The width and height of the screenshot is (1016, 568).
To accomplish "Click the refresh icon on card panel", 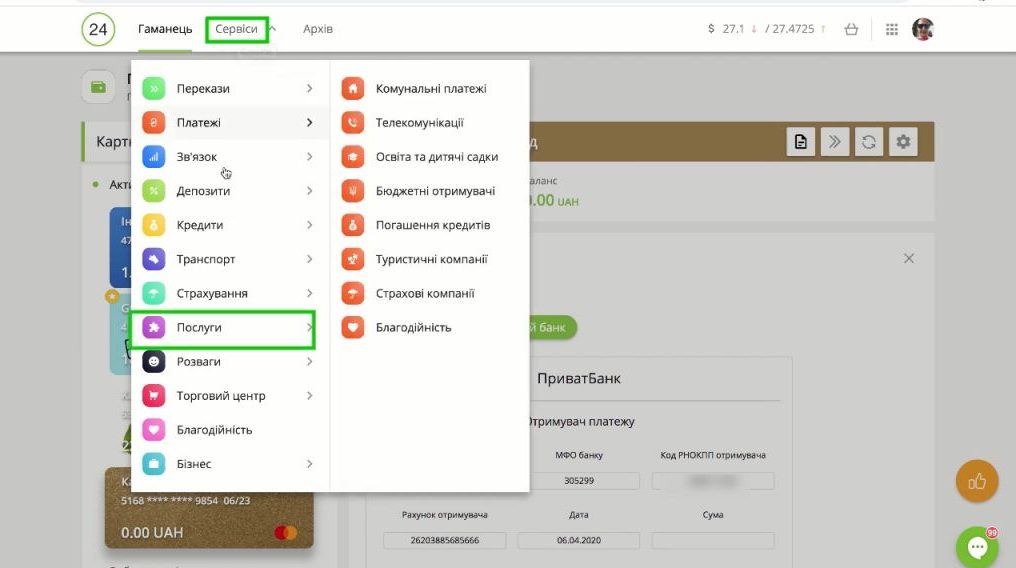I will pos(869,142).
